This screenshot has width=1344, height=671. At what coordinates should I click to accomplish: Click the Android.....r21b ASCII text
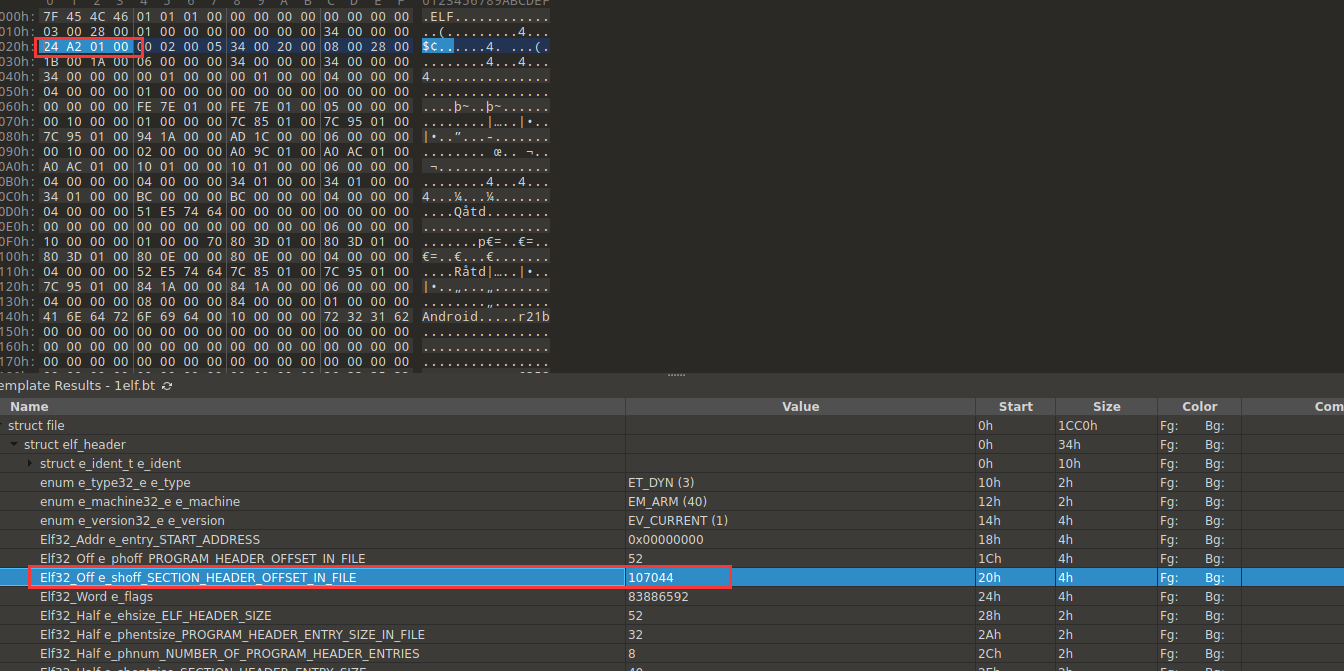(x=485, y=317)
